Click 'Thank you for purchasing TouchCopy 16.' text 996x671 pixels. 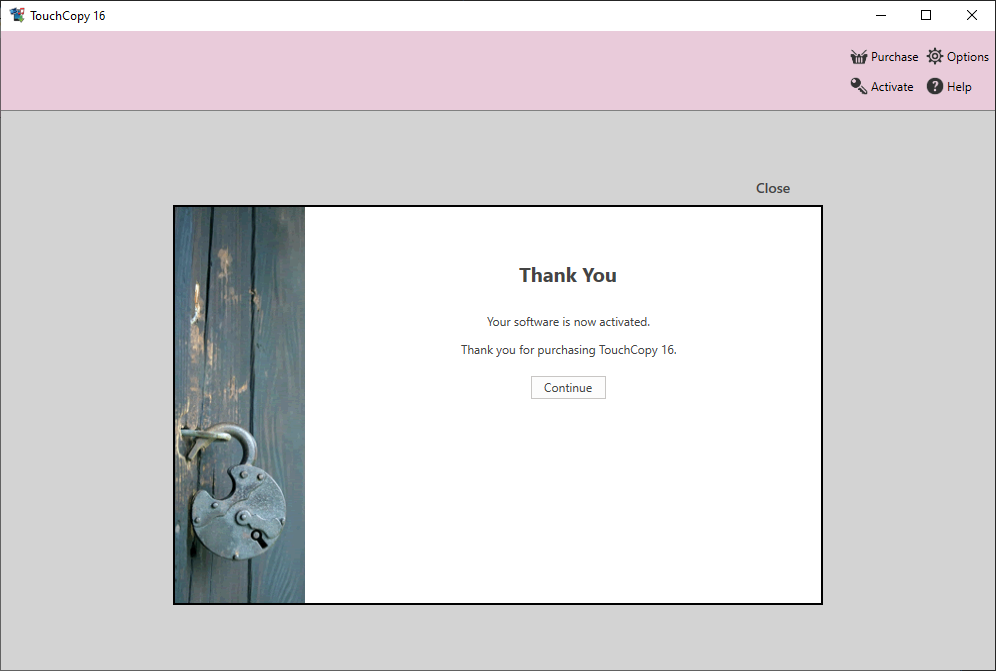pyautogui.click(x=569, y=350)
